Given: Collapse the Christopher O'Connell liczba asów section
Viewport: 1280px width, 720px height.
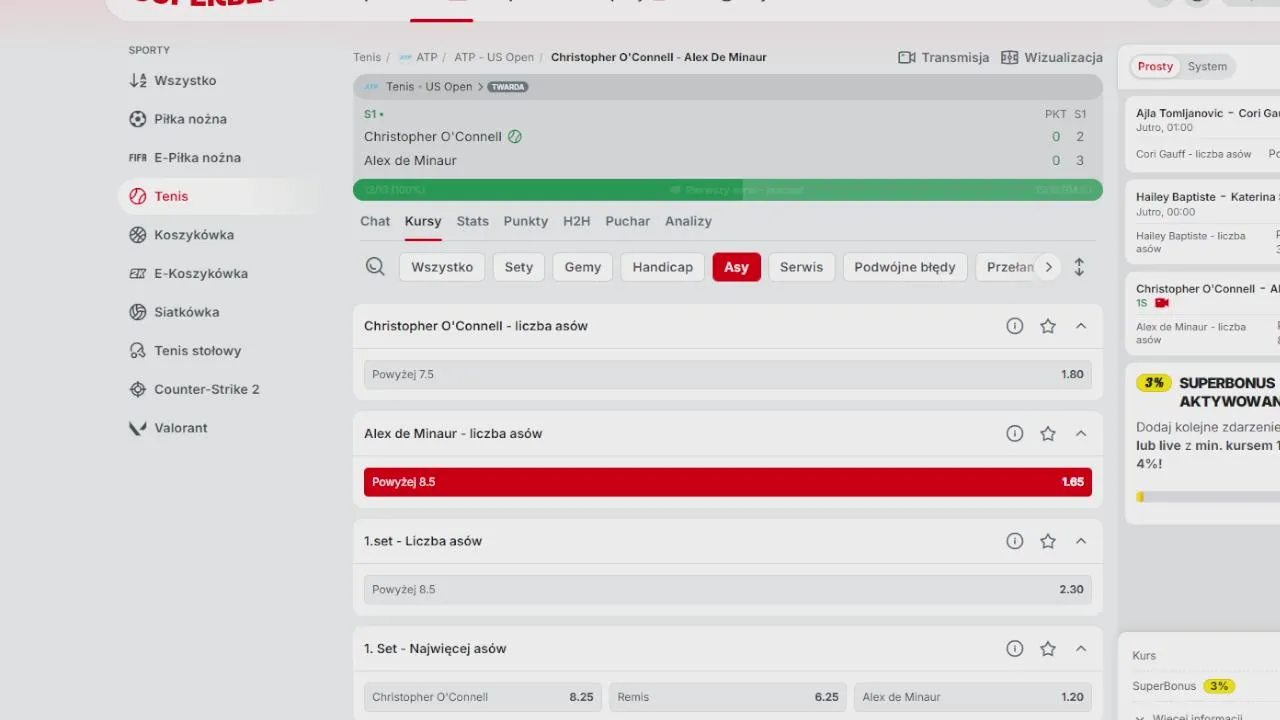Looking at the screenshot, I should point(1081,326).
